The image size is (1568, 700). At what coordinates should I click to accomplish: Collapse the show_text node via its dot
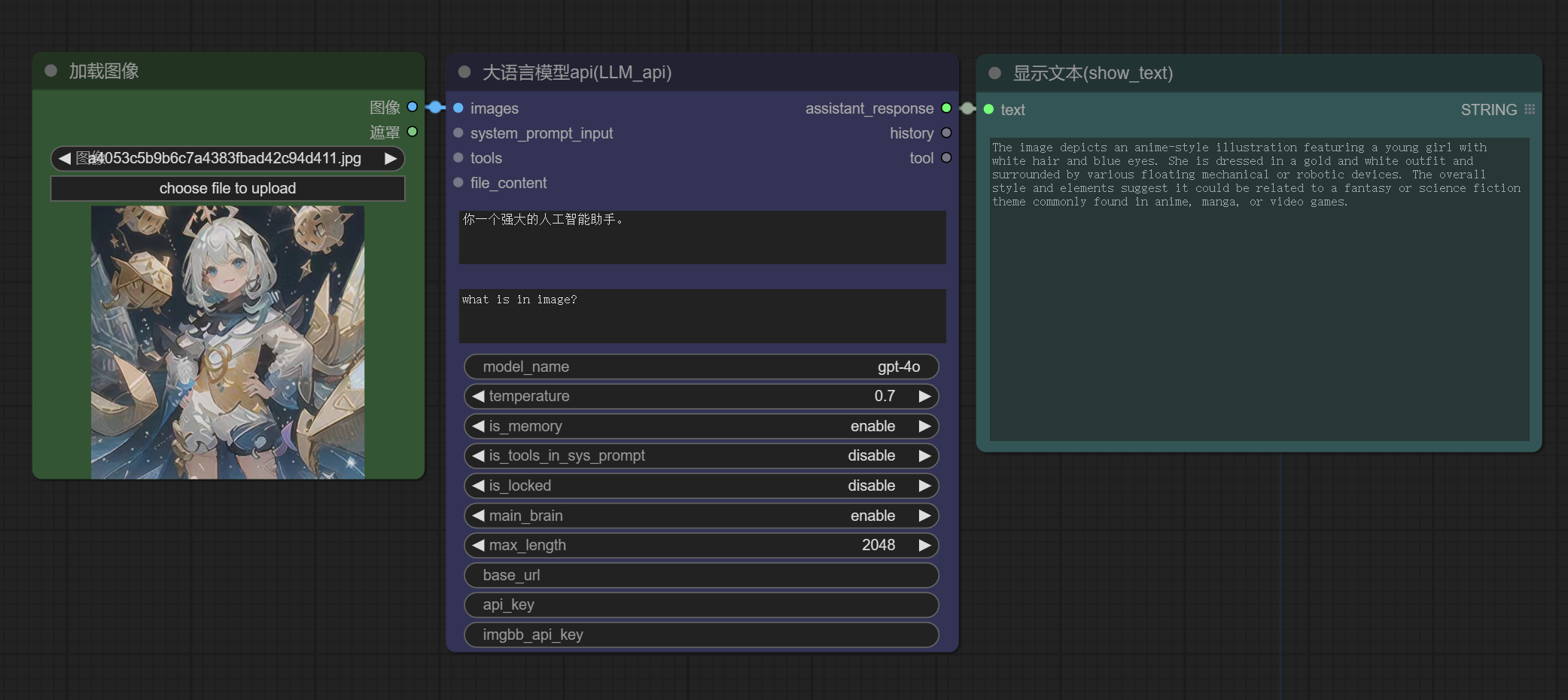coord(994,73)
